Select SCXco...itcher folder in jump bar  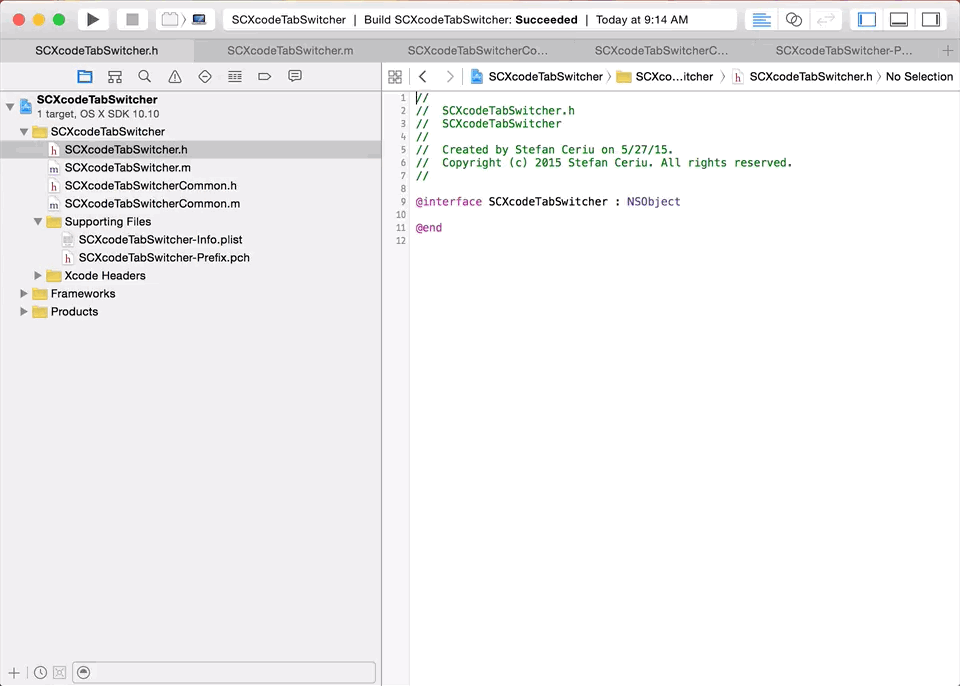point(665,77)
